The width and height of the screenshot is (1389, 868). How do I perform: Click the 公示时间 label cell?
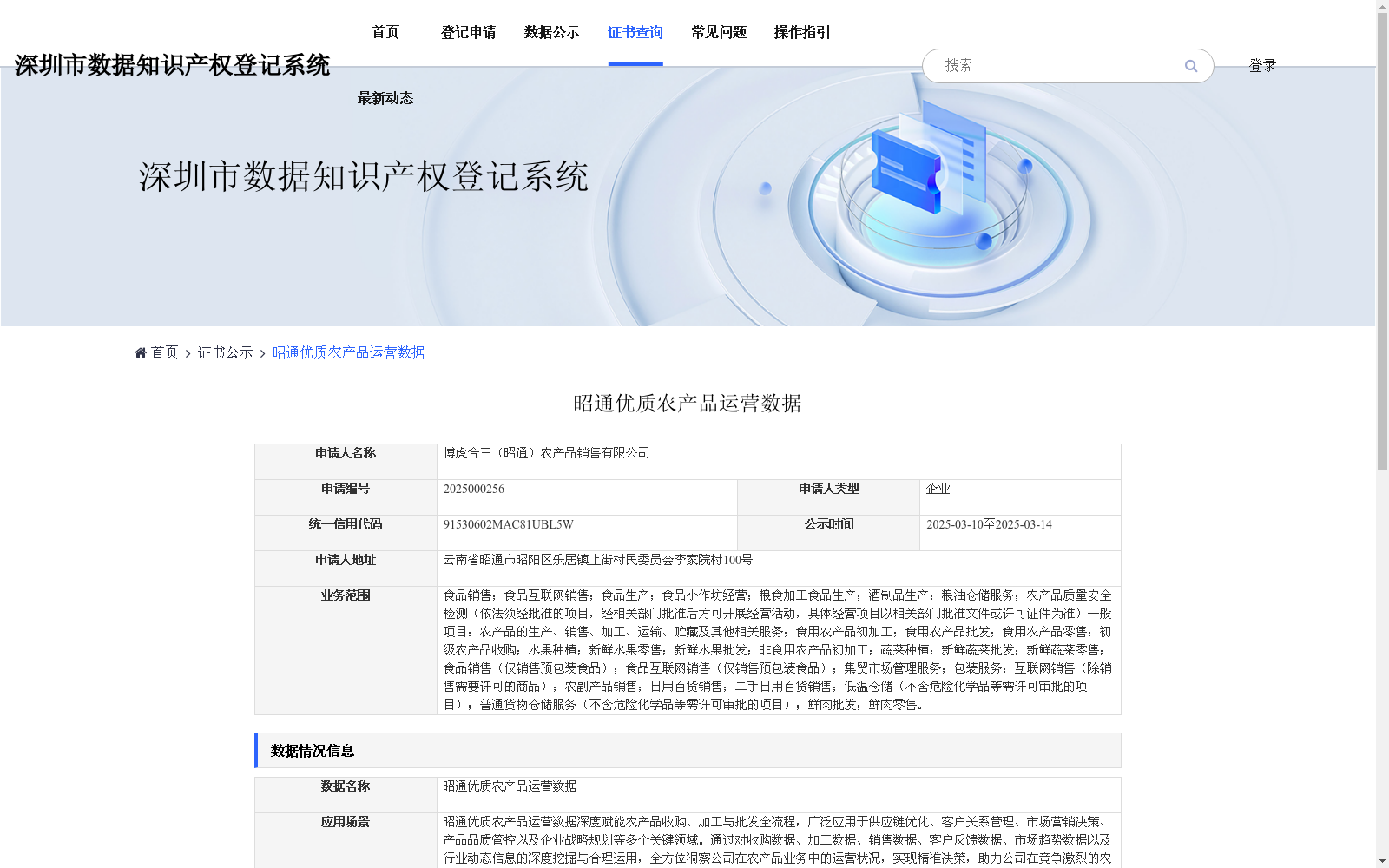[829, 533]
